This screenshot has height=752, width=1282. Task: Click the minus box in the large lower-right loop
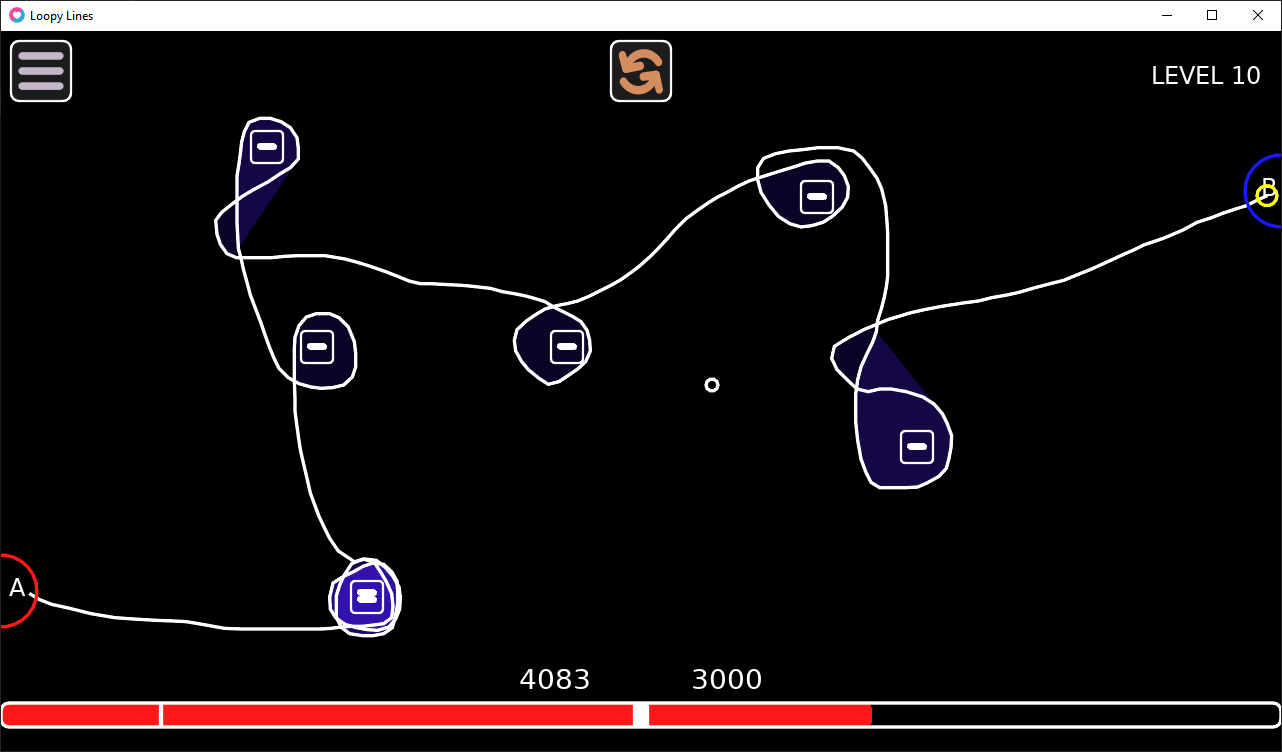click(x=917, y=447)
